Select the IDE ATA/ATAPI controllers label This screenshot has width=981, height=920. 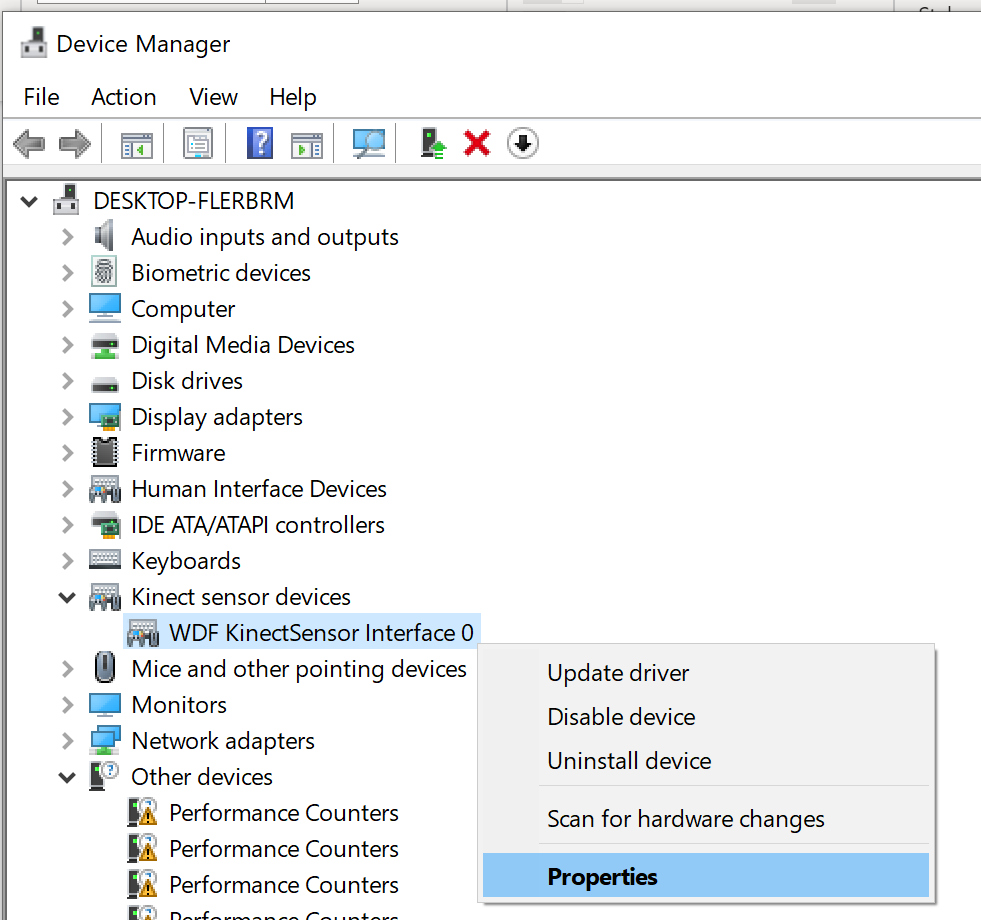coord(258,524)
